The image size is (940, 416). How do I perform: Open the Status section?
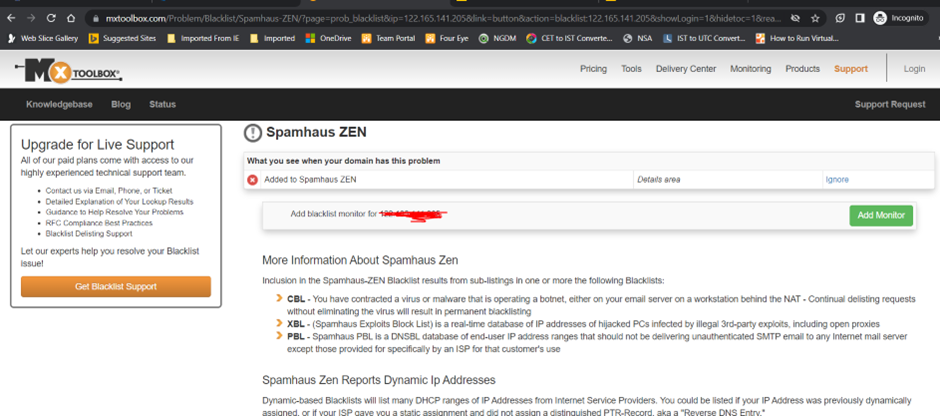(x=162, y=104)
